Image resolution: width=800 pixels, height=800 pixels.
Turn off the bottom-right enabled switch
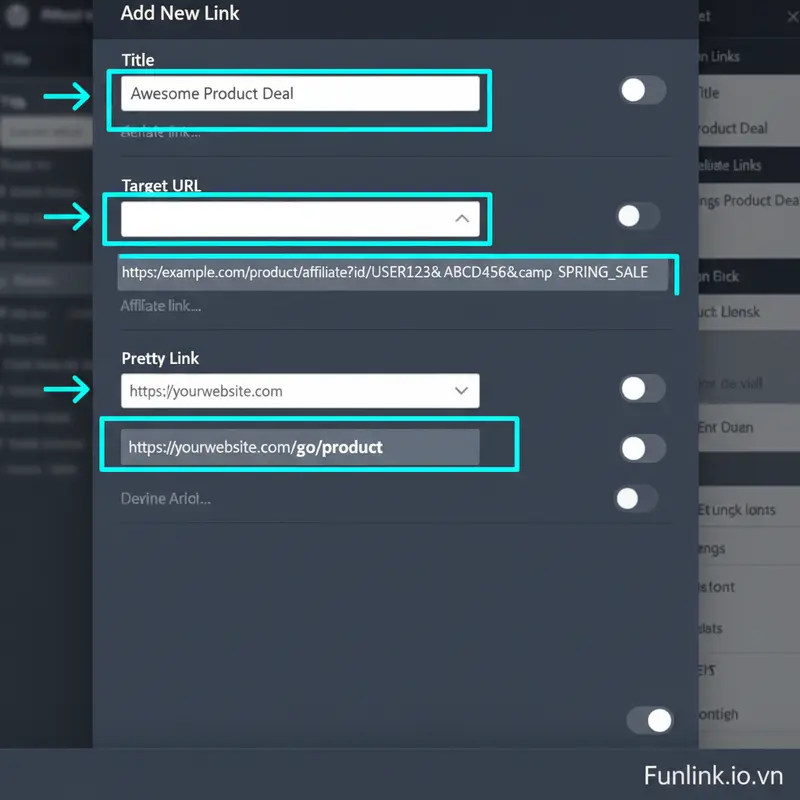click(650, 720)
